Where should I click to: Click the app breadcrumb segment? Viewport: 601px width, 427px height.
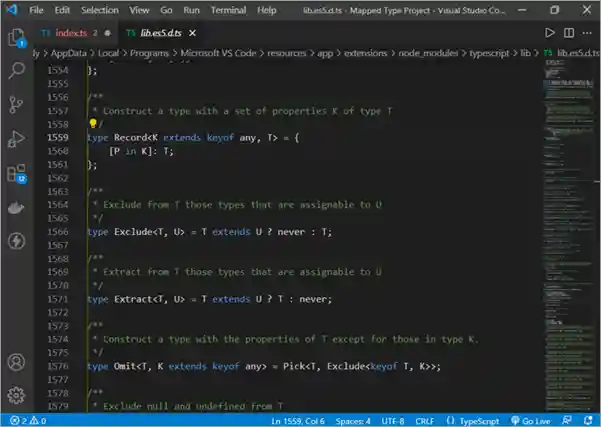click(x=325, y=53)
